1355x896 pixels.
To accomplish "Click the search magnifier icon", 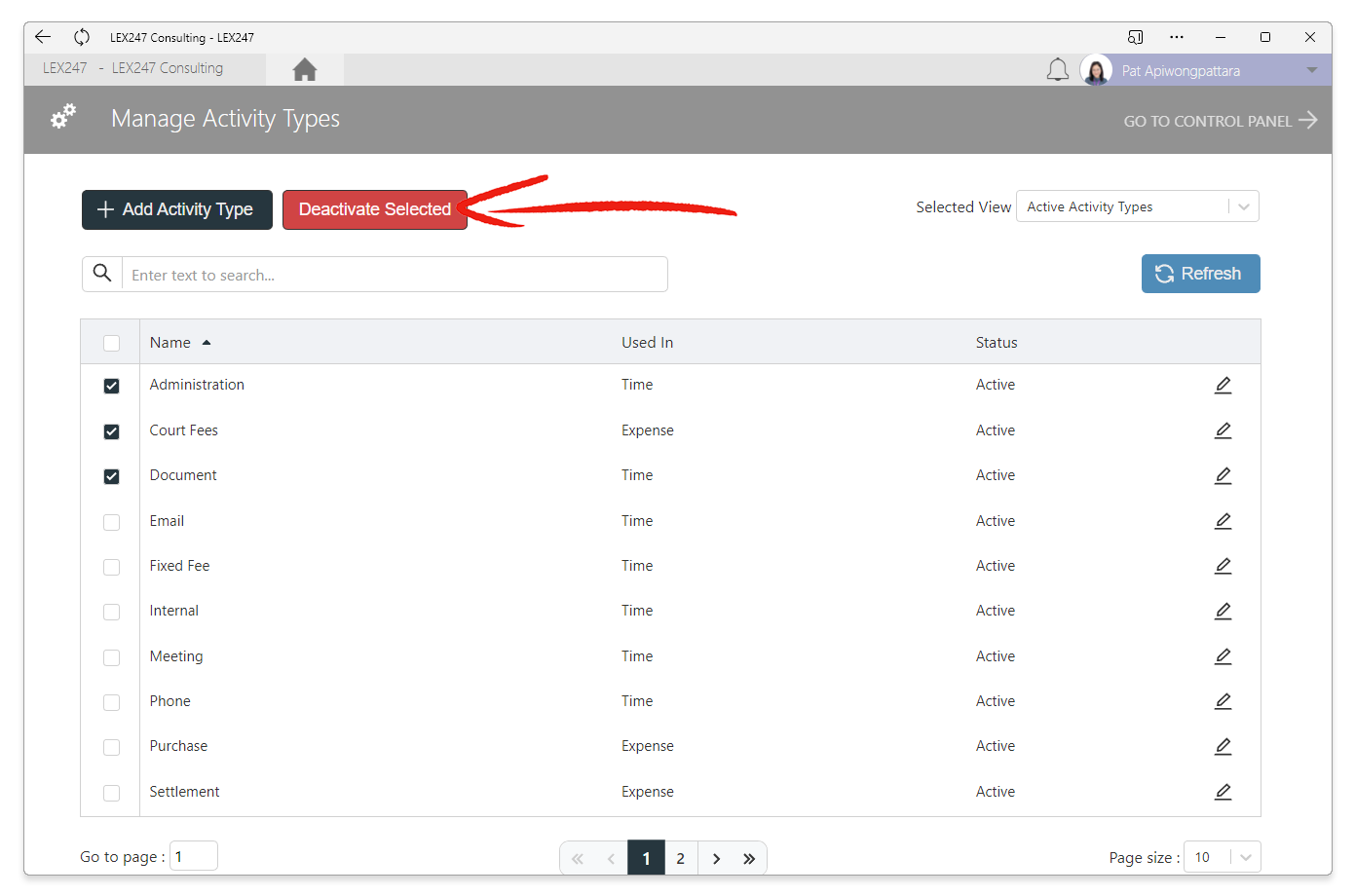I will (102, 274).
